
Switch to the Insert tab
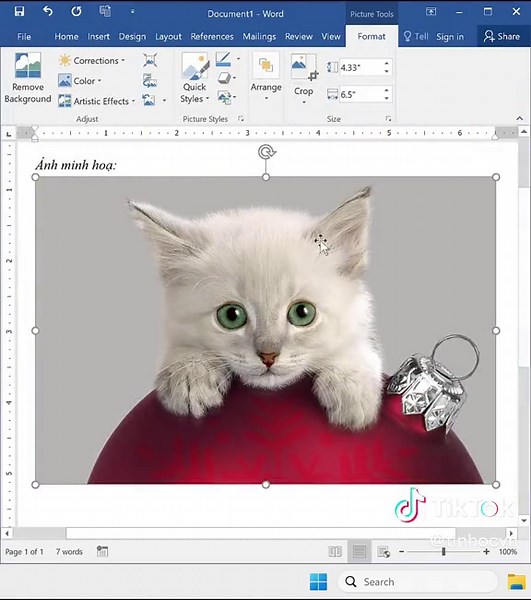coord(98,37)
